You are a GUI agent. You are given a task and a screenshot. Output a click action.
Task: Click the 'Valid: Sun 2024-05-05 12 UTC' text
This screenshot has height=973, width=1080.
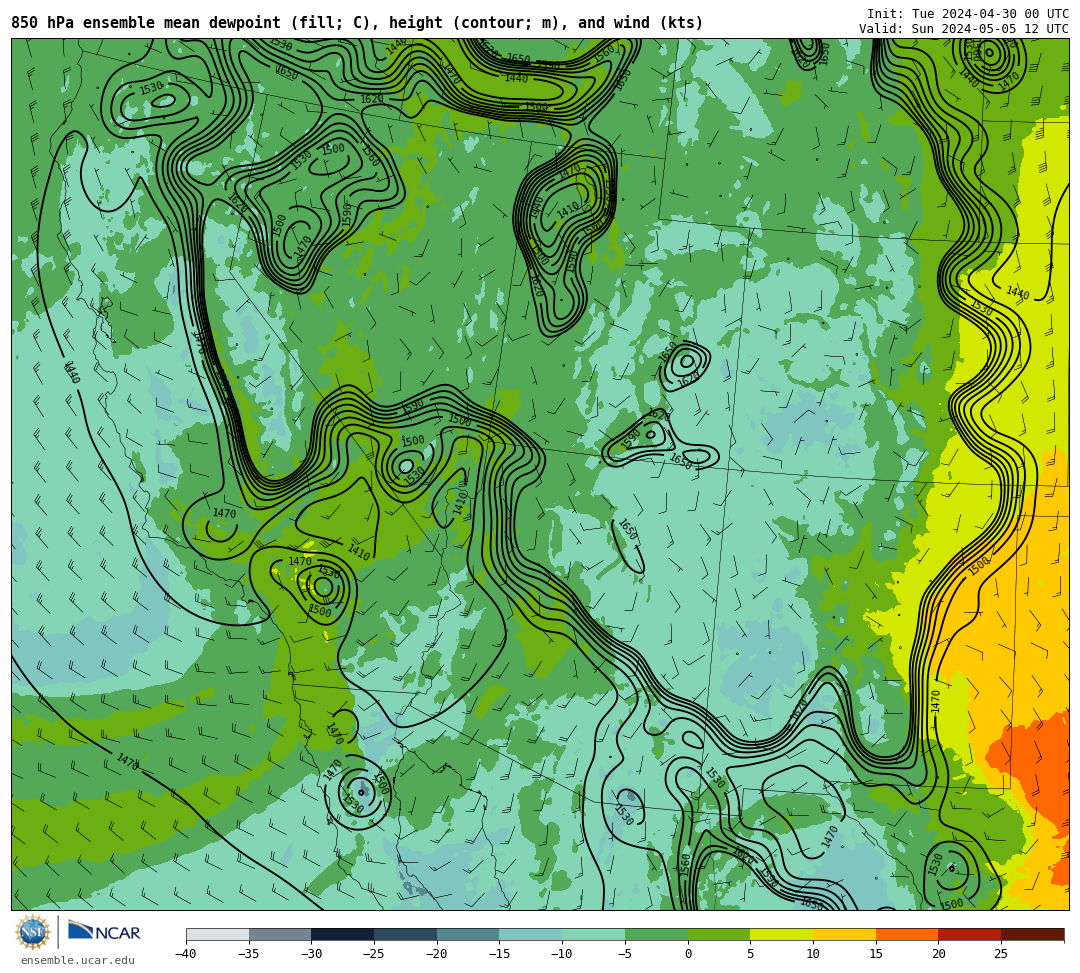coord(964,29)
